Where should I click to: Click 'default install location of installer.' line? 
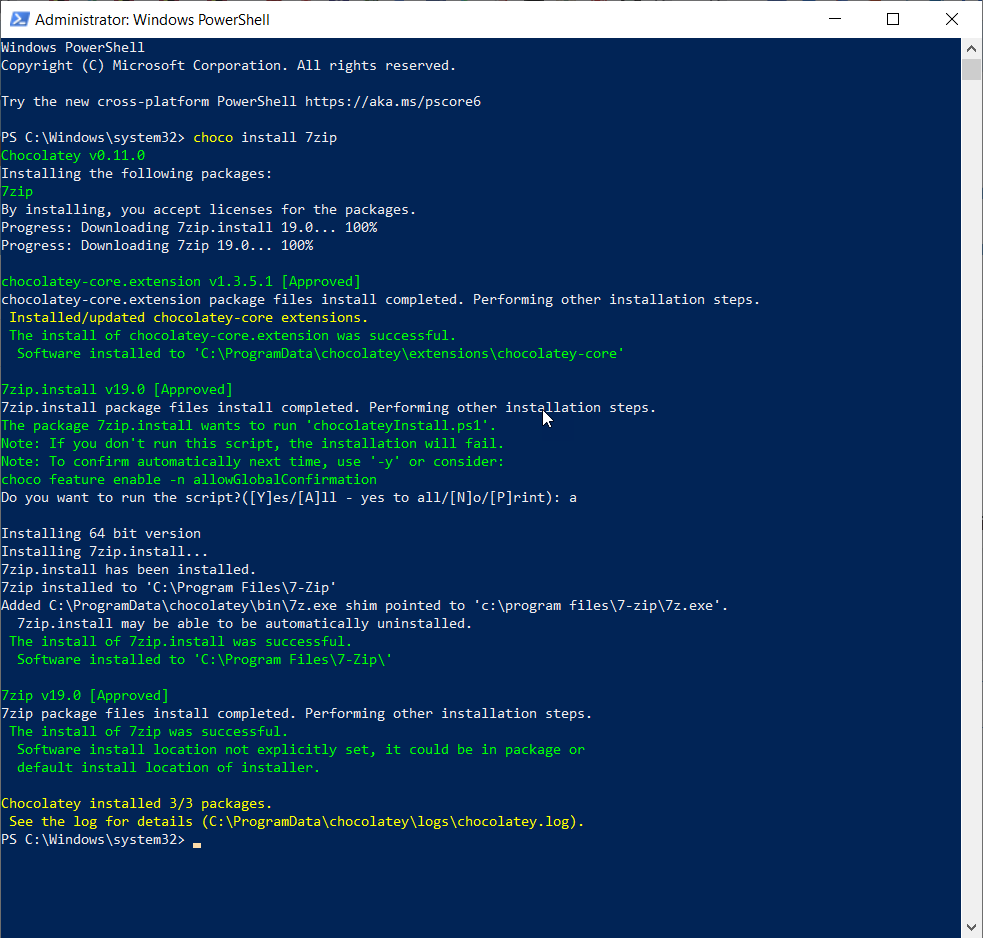169,768
